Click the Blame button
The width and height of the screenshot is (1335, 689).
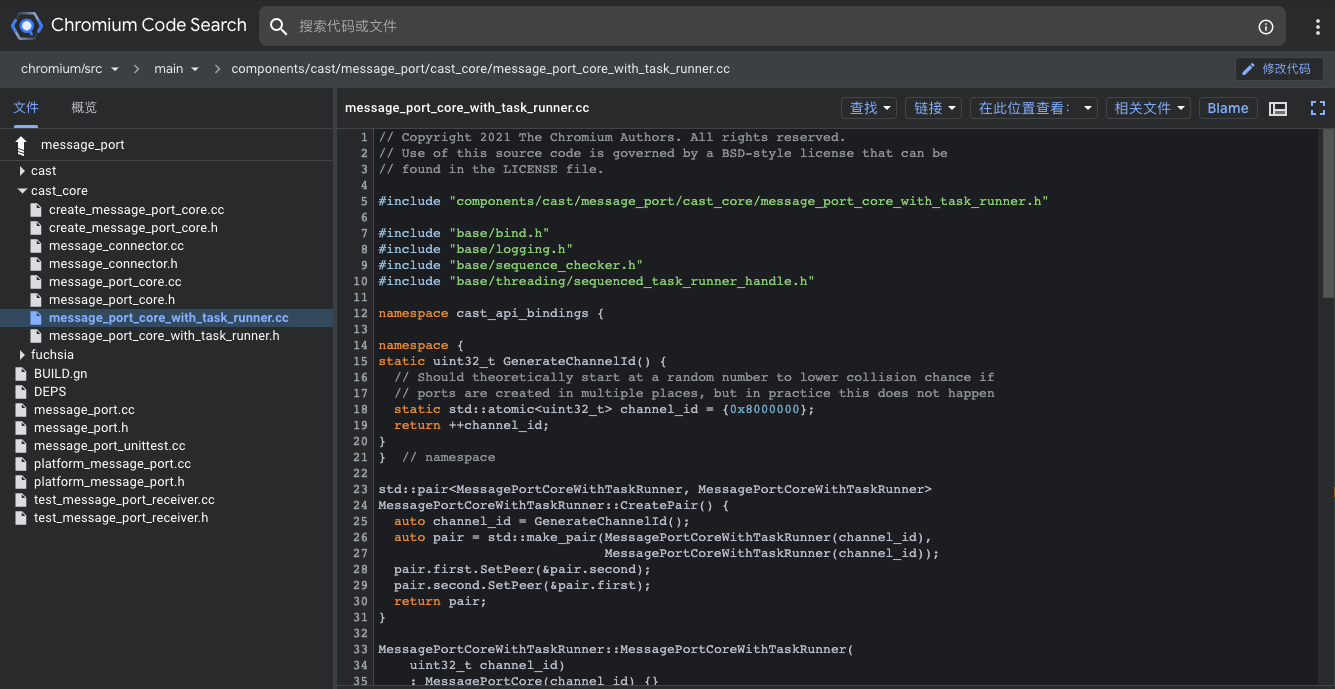[1228, 108]
